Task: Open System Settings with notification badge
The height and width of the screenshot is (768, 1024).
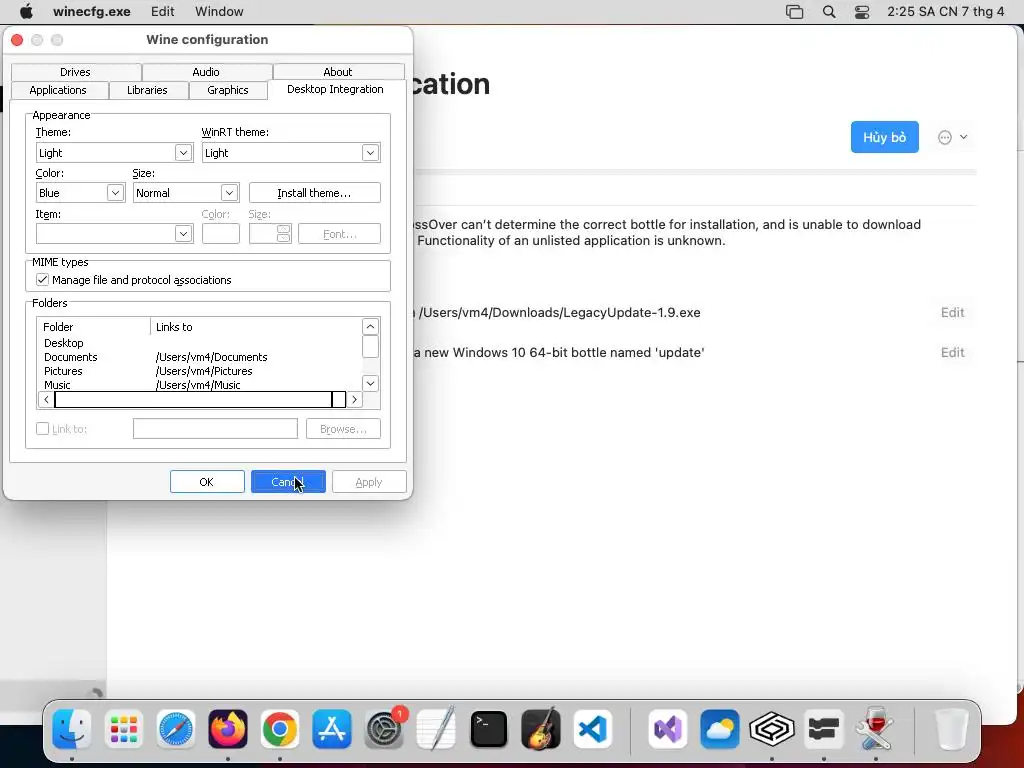Action: click(x=384, y=729)
